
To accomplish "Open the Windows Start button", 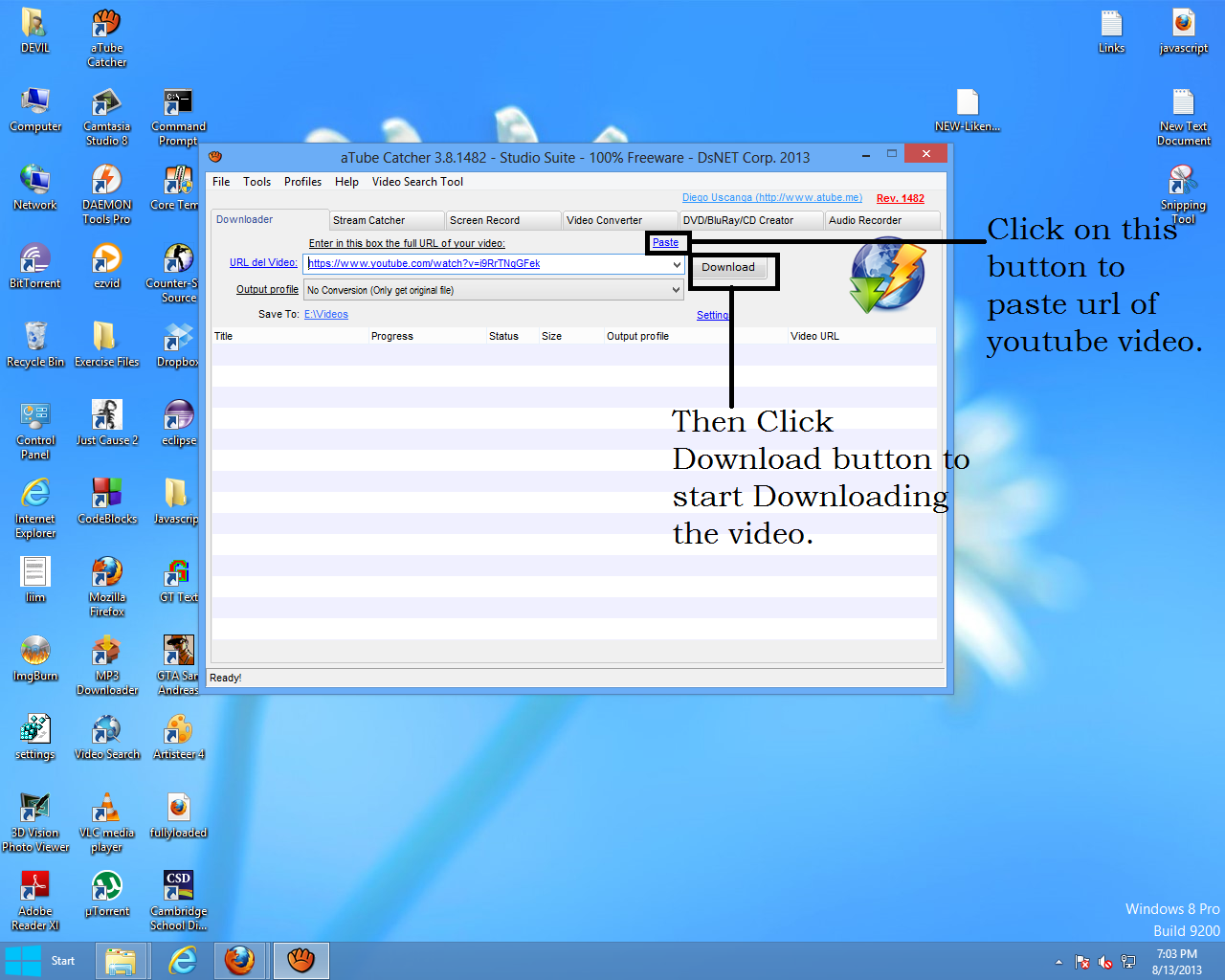I will [40, 961].
